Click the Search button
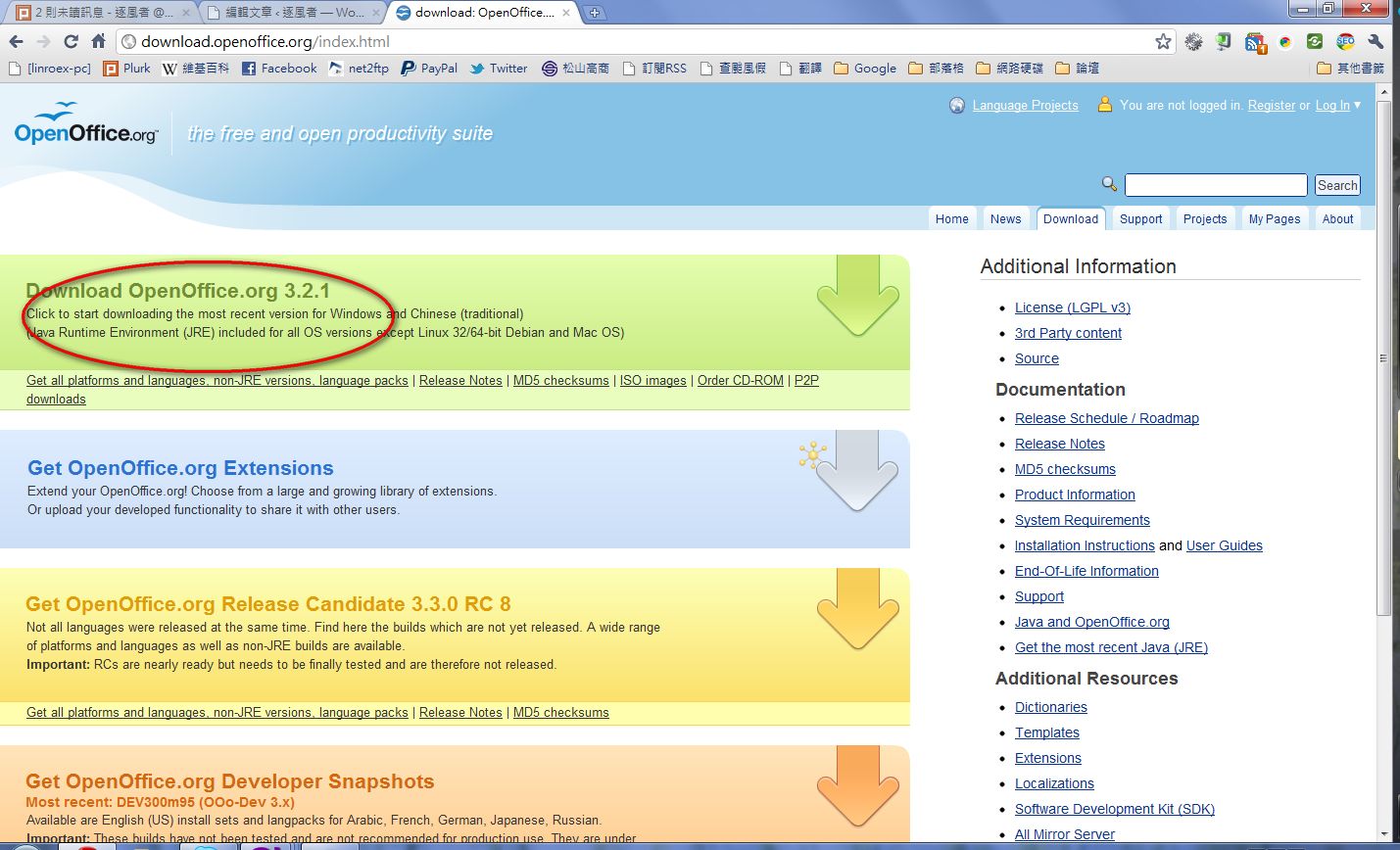The width and height of the screenshot is (1400, 850). tap(1337, 185)
